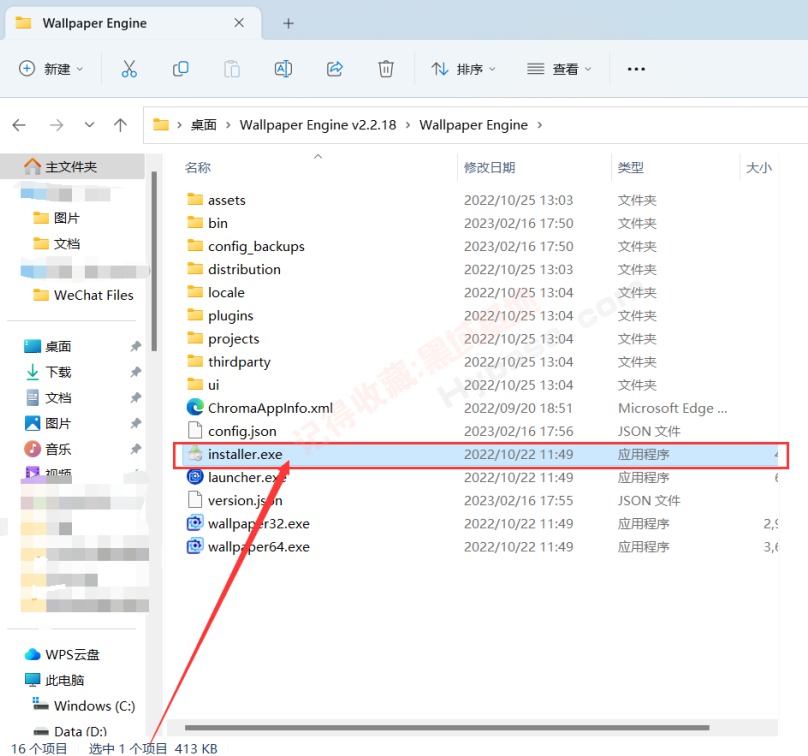Expand chevron before 桌面 in address bar
This screenshot has width=808, height=756.
179,125
